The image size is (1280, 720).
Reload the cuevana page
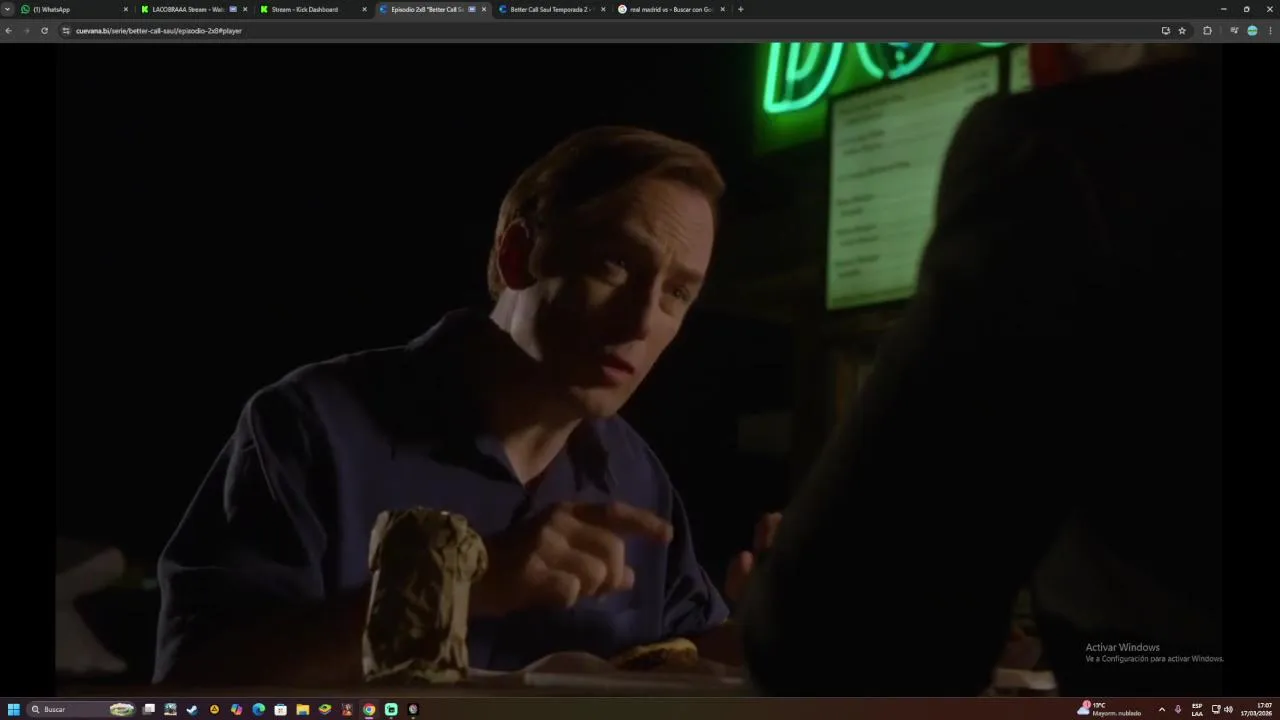click(44, 31)
